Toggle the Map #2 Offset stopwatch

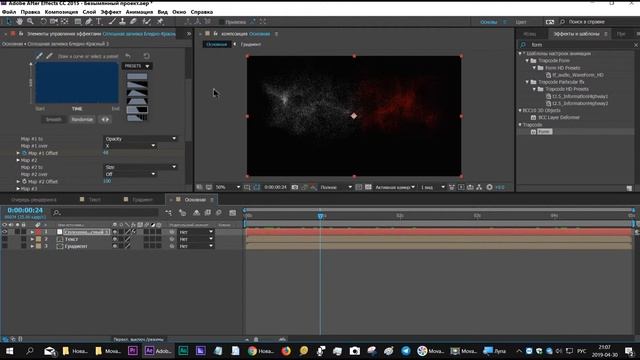click(x=24, y=181)
